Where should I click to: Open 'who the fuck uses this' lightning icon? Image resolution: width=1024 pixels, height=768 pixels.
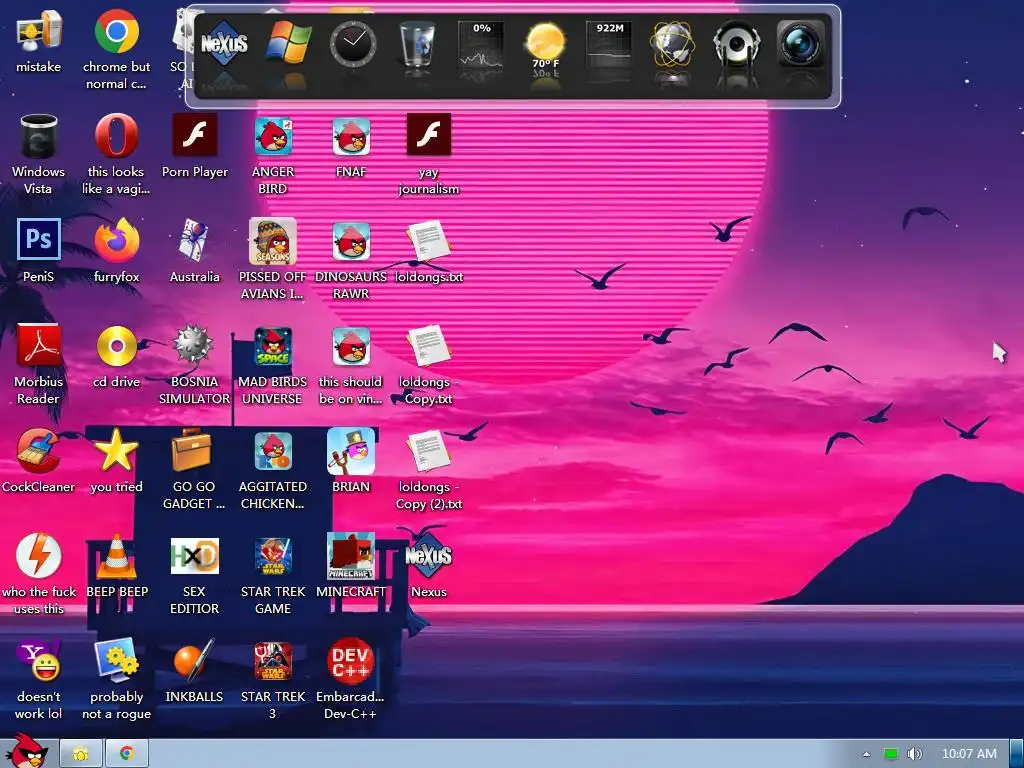pos(38,555)
